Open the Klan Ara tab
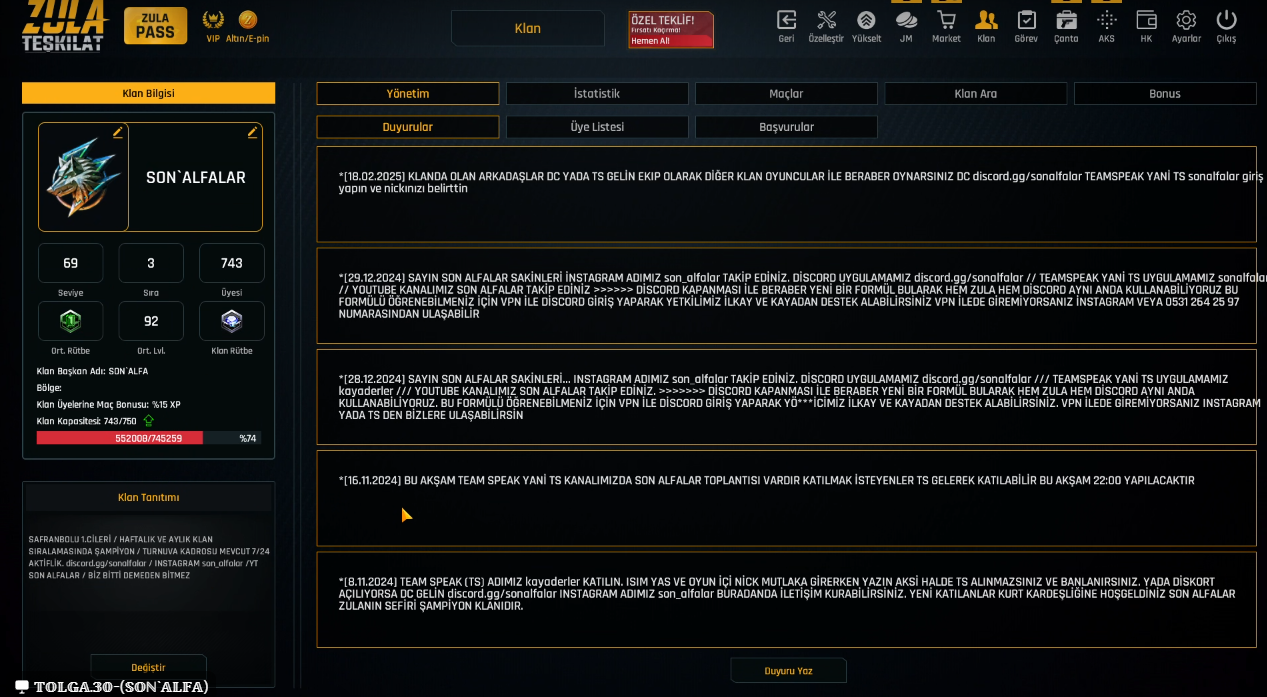The width and height of the screenshot is (1267, 697). (975, 94)
